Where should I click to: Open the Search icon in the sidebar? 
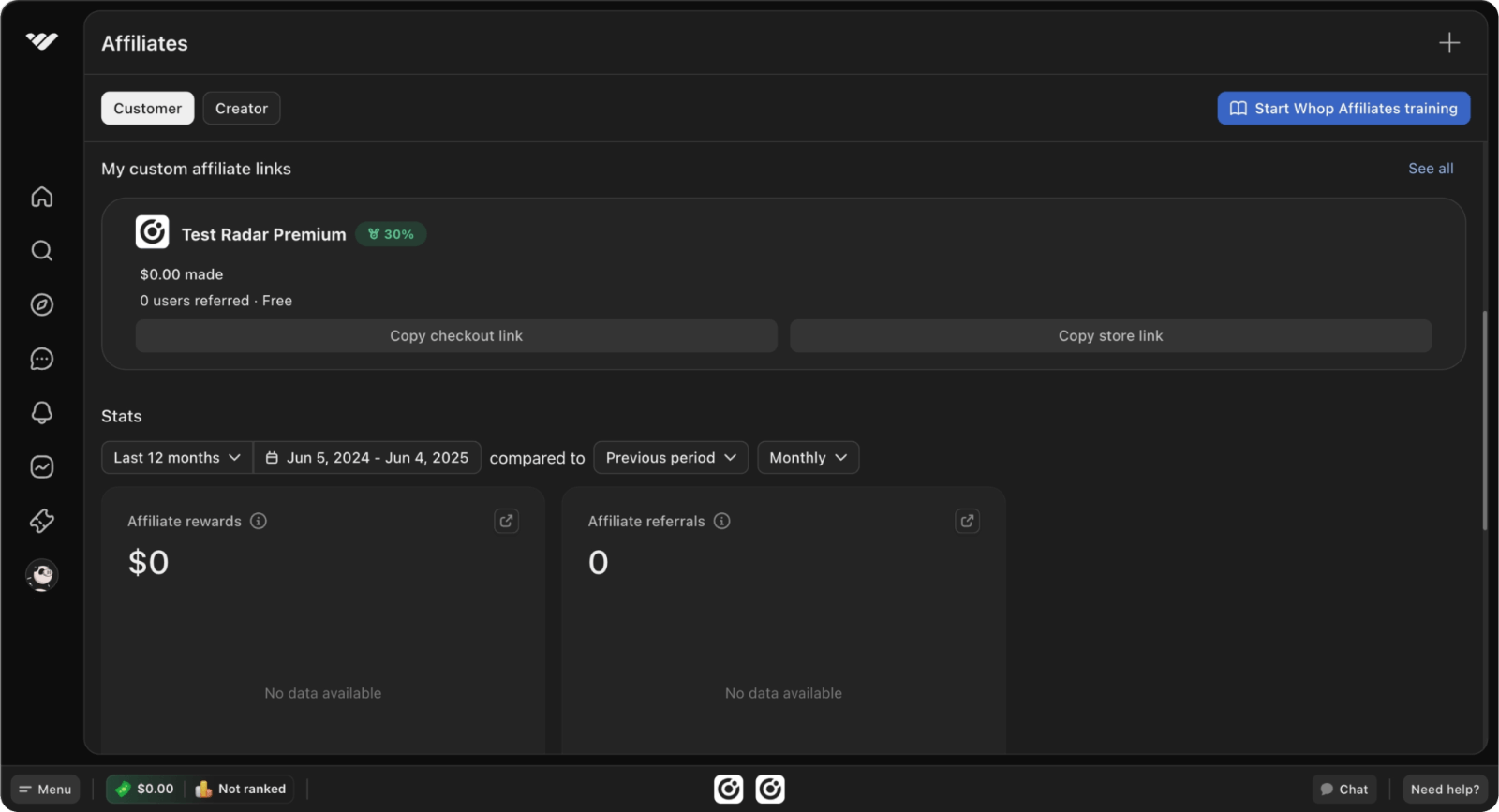[42, 251]
